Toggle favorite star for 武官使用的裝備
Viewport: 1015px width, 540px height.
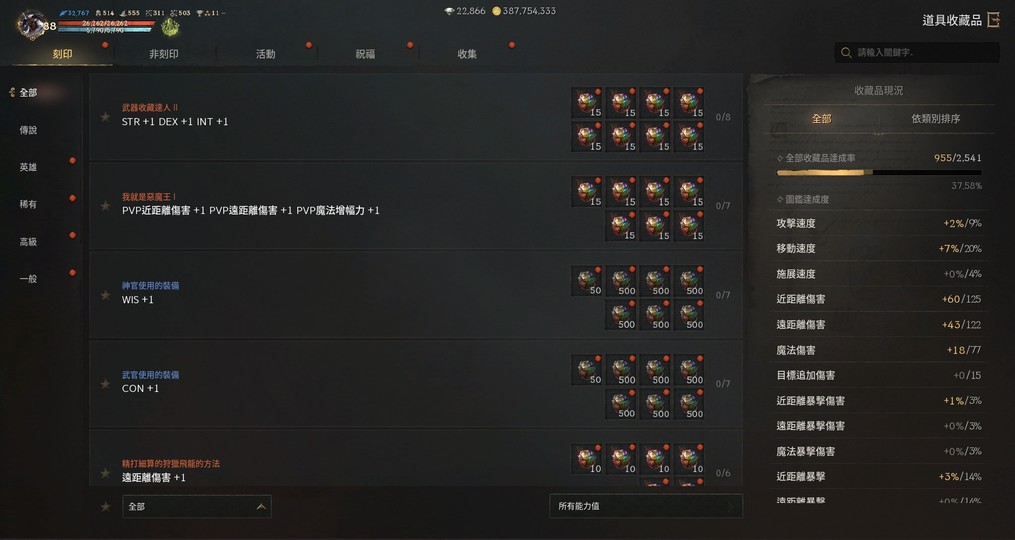click(x=105, y=384)
